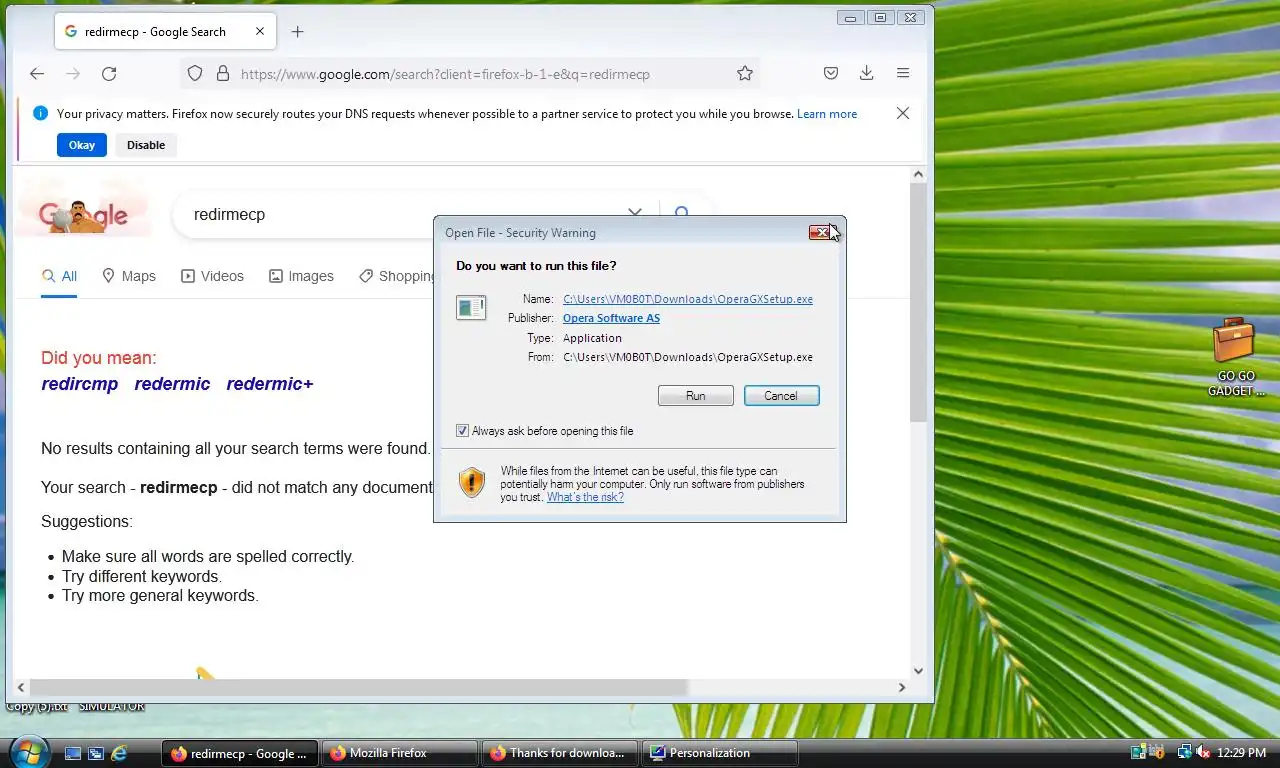This screenshot has width=1280, height=768.
Task: Open the OperaGXSetup.exe file path link
Action: click(x=688, y=299)
